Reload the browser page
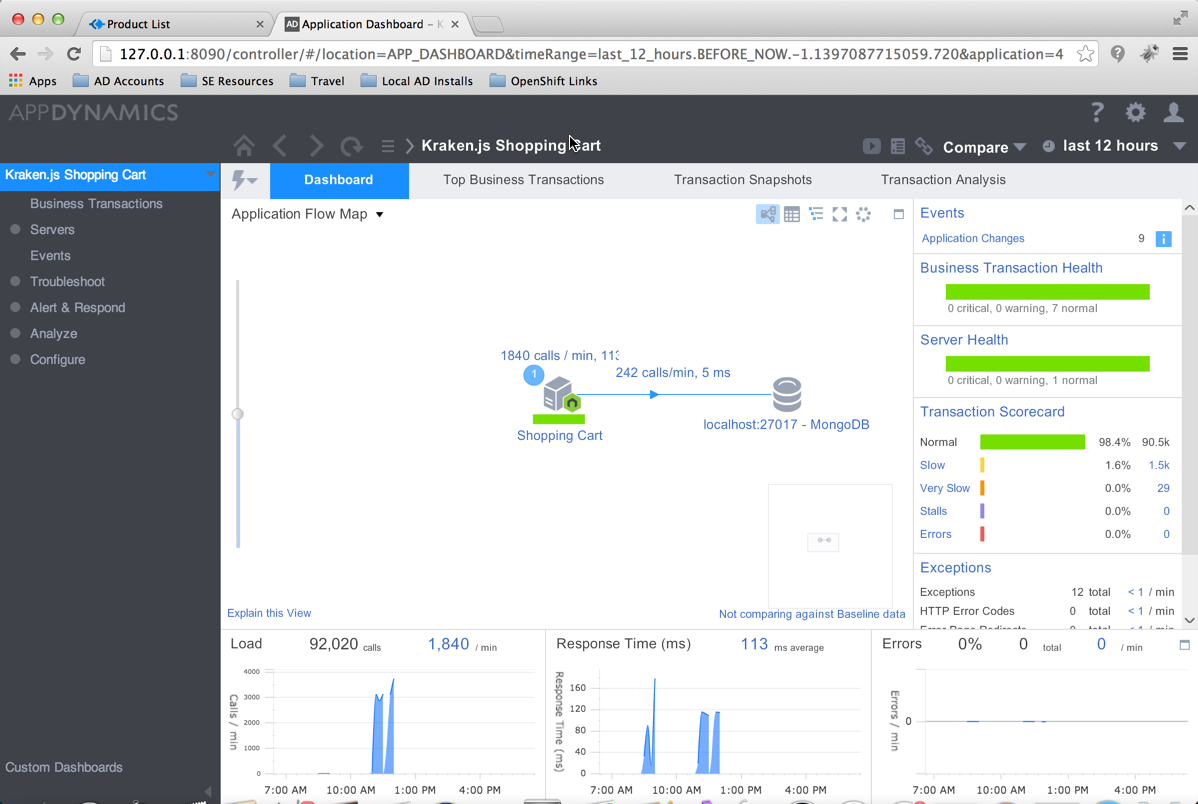Image resolution: width=1198 pixels, height=804 pixels. [74, 53]
